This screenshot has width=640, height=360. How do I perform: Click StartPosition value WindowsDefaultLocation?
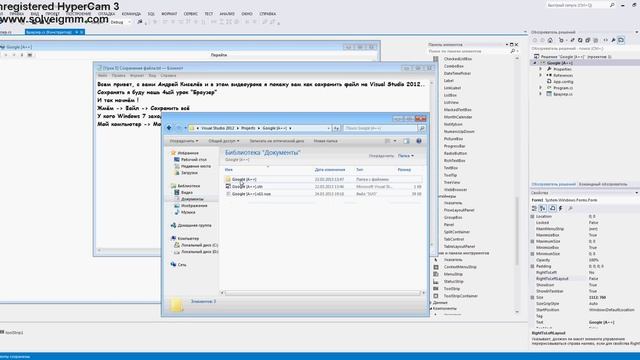click(x=612, y=310)
